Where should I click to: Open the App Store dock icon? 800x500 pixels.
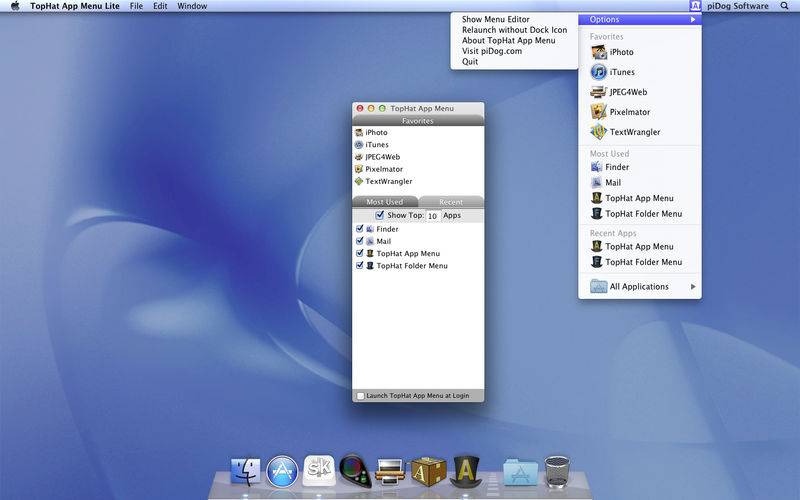(283, 471)
